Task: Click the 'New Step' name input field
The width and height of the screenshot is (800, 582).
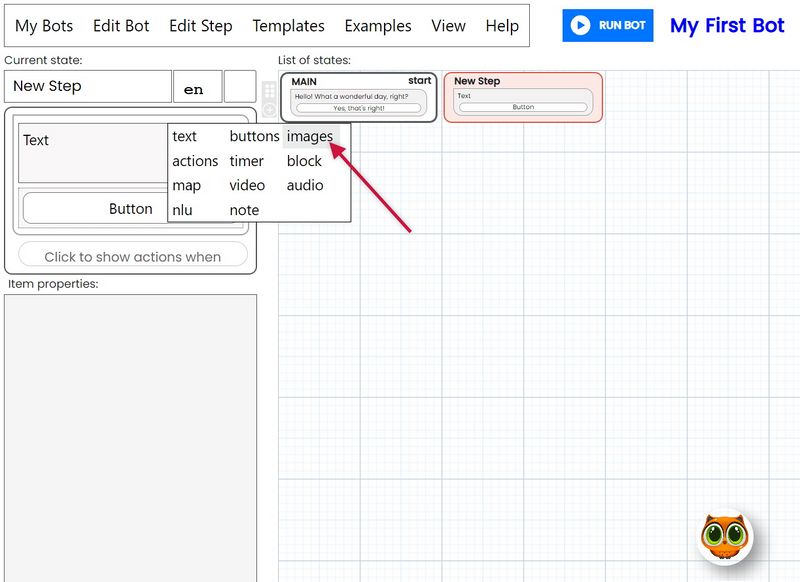Action: 87,87
